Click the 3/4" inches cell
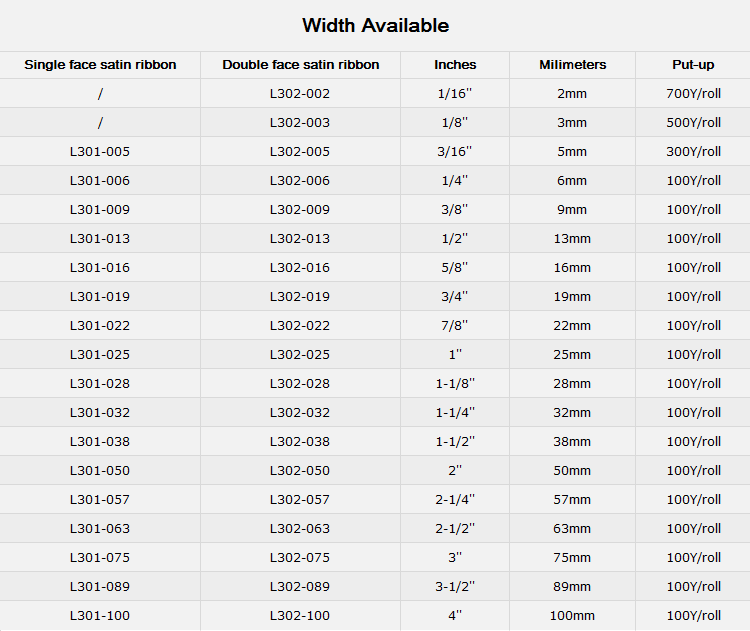 pos(455,297)
